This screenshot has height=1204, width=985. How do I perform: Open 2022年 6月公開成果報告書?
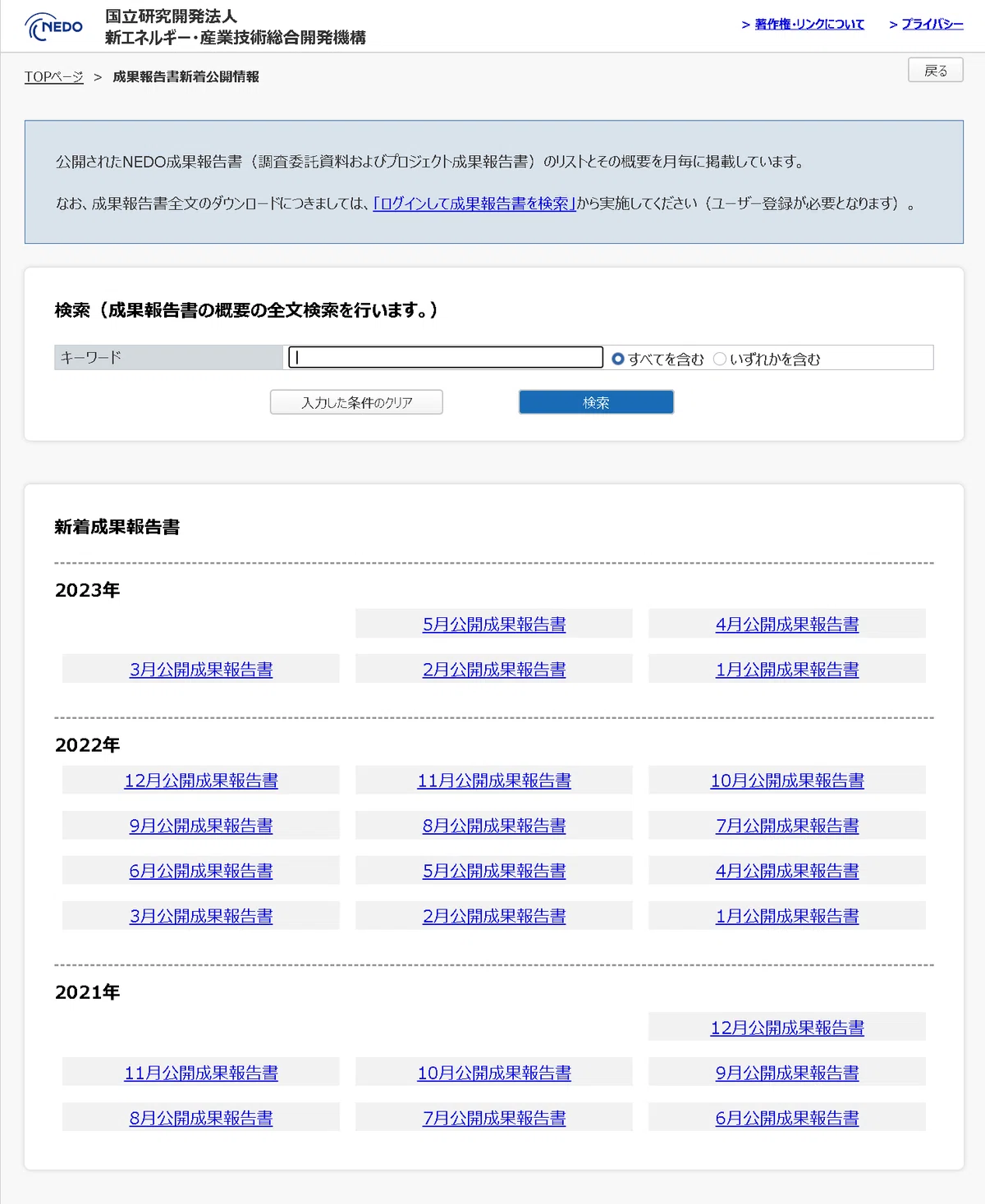[201, 871]
